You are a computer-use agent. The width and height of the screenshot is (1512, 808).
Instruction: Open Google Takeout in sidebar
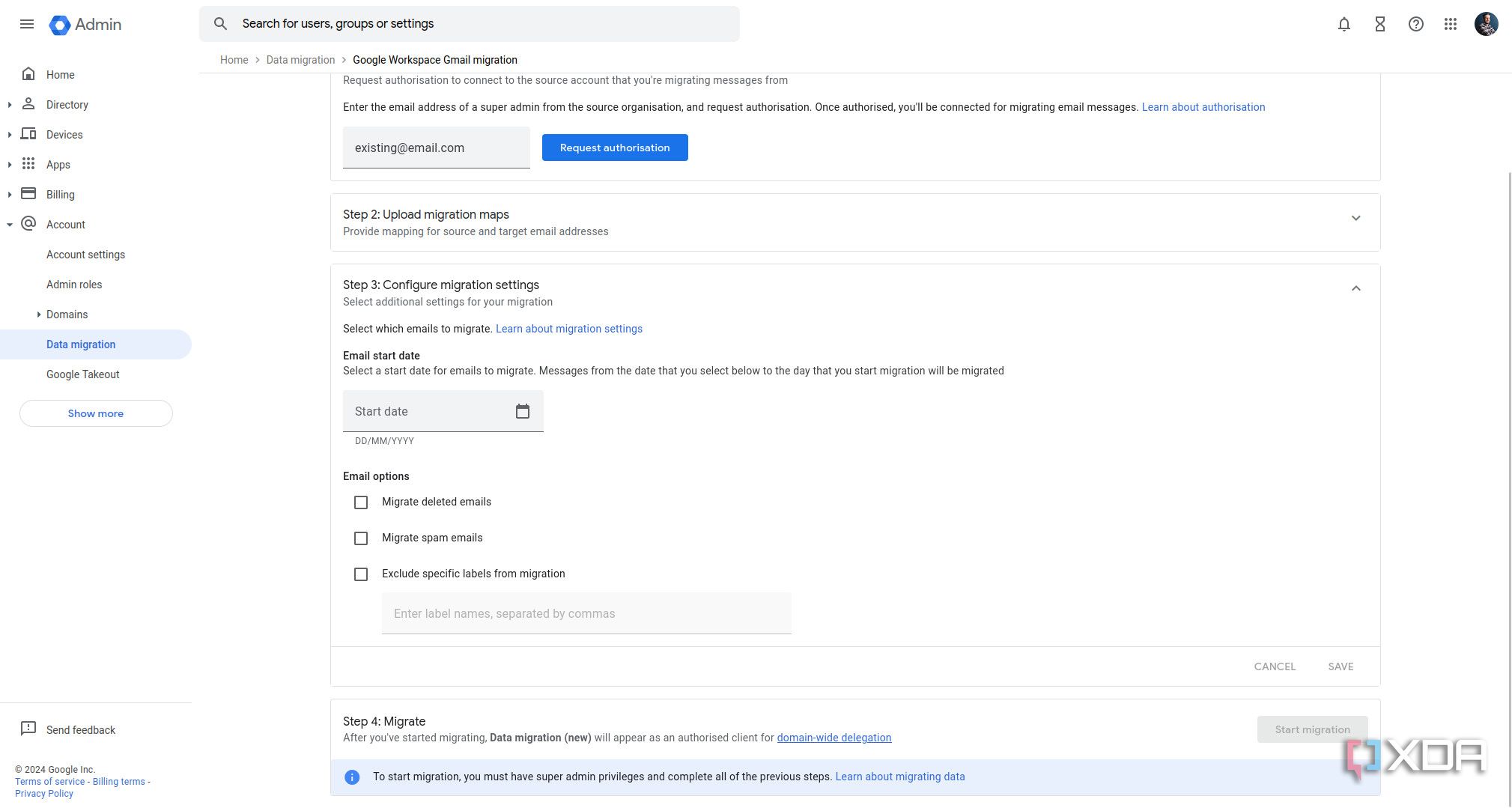(83, 374)
